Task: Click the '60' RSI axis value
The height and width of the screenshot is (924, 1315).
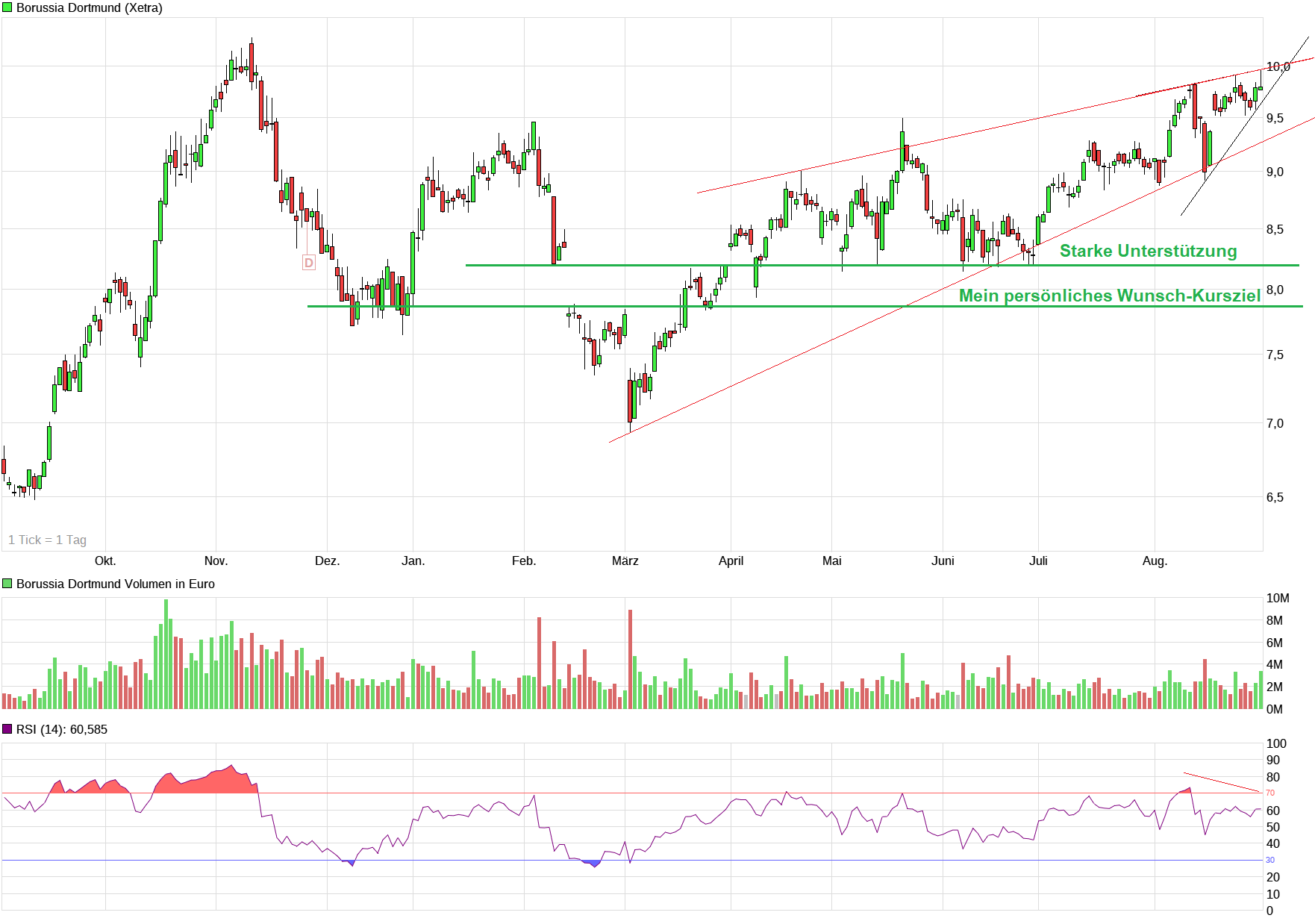Action: click(1273, 811)
